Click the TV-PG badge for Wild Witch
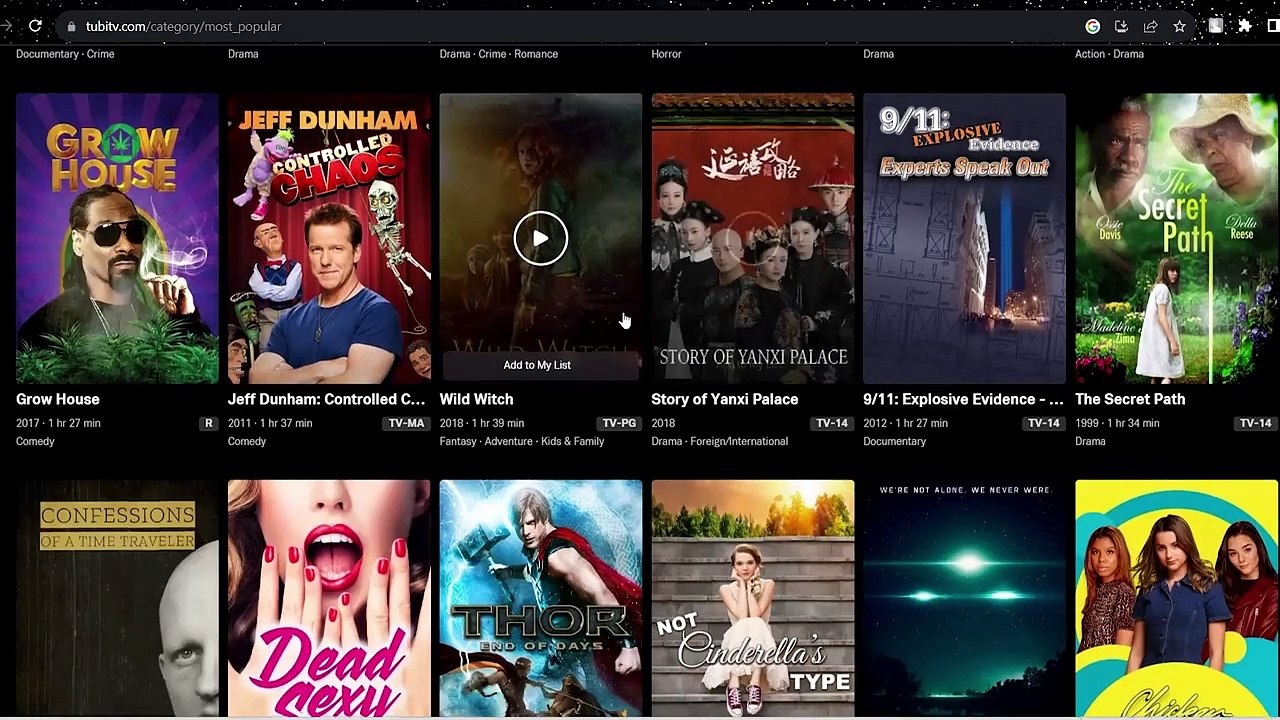Viewport: 1280px width, 720px height. coord(619,423)
